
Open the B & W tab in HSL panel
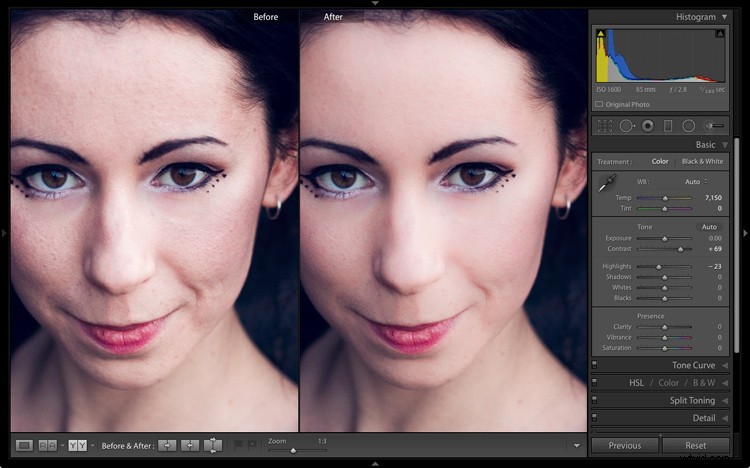point(704,383)
